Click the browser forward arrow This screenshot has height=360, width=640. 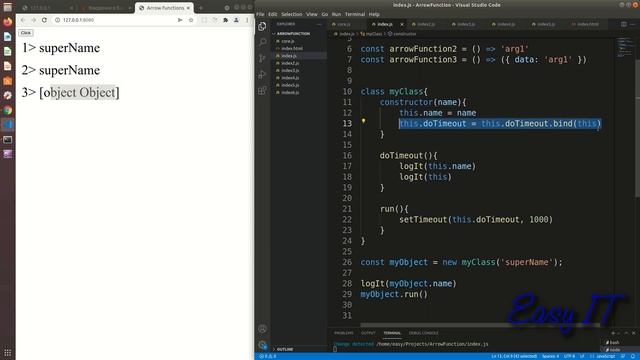pos(33,20)
